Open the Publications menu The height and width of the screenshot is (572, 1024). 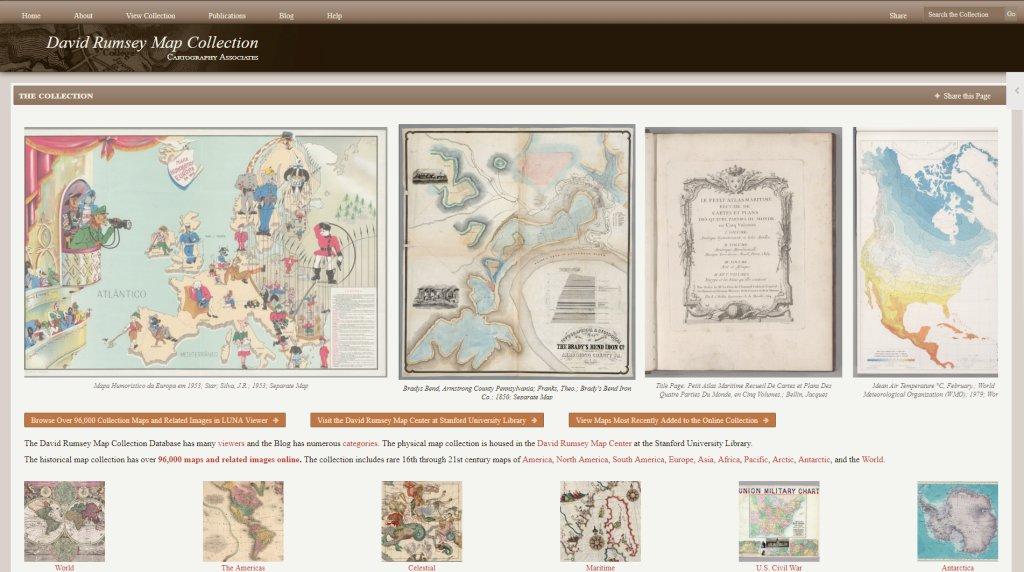coord(227,15)
